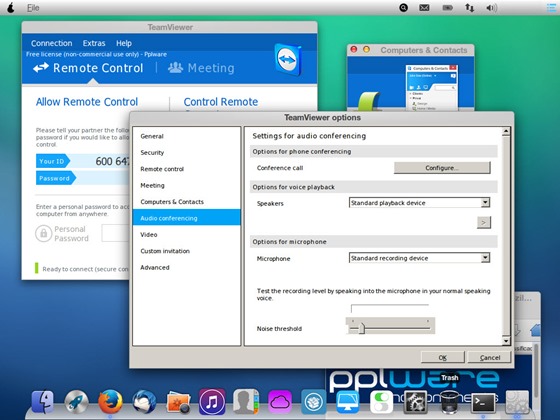Screen dimensions: 560x420
Task: Click the microphone recording level bar
Action: [x=390, y=308]
